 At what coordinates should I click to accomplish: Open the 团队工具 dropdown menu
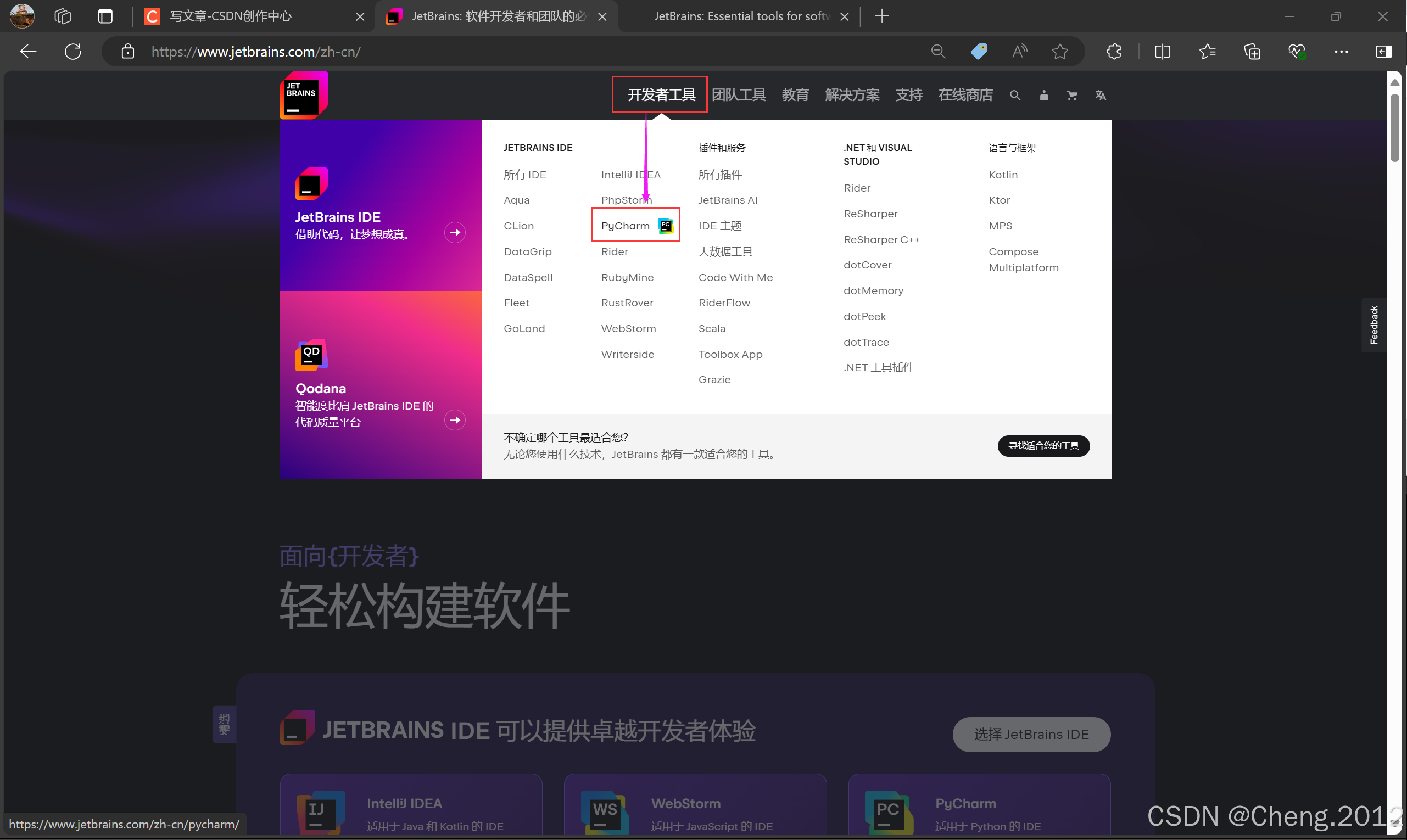pyautogui.click(x=739, y=95)
